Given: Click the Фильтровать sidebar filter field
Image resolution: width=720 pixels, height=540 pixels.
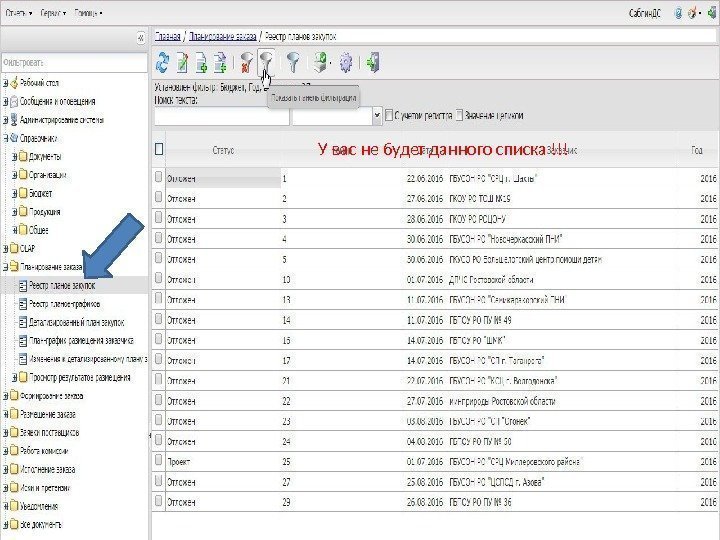Looking at the screenshot, I should point(74,63).
